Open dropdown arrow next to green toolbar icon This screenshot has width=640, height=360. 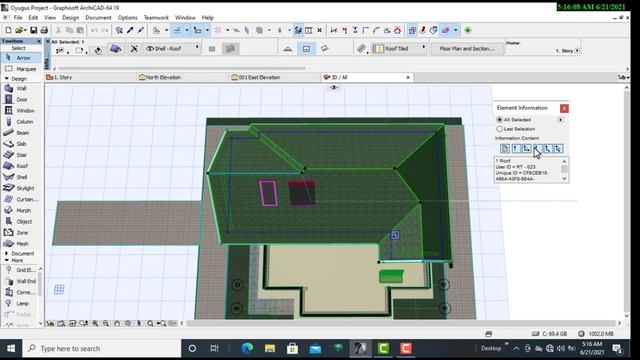(456, 30)
